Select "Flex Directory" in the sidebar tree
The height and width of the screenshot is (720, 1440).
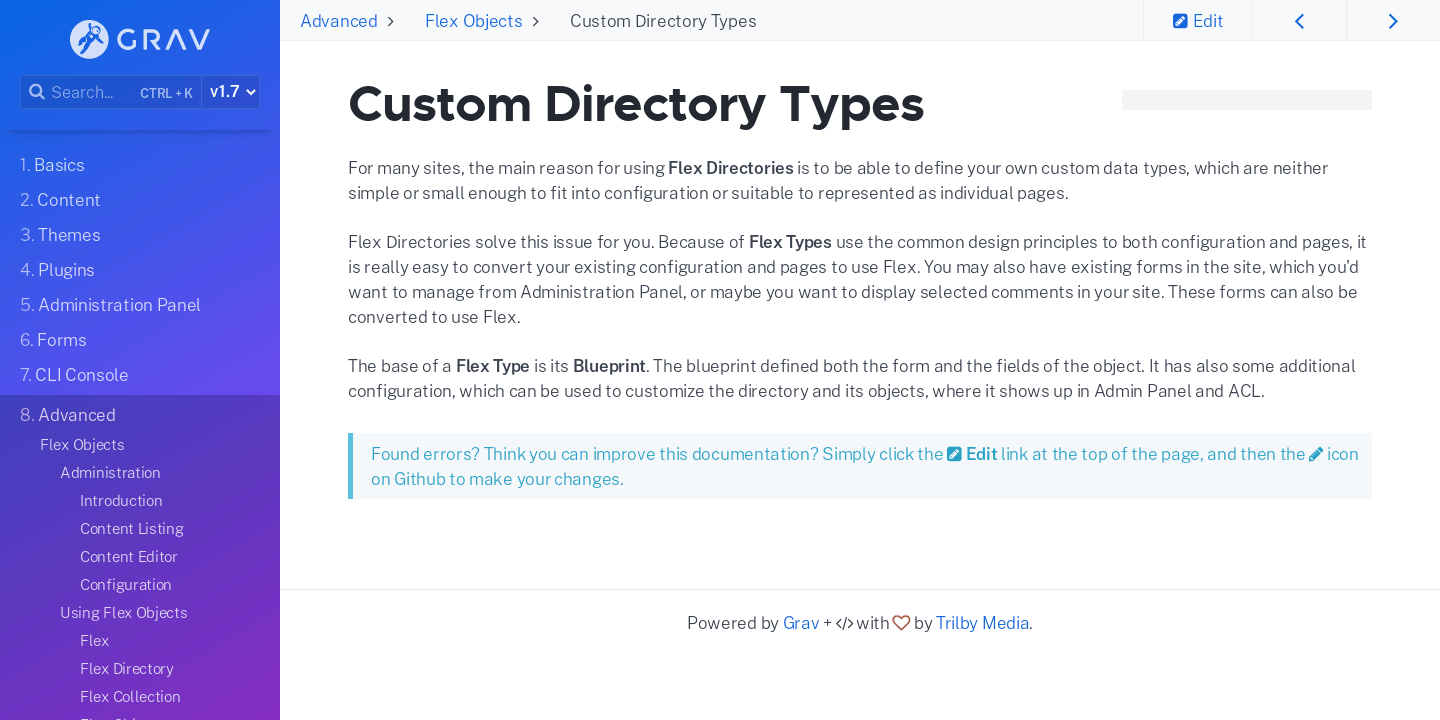[x=126, y=668]
